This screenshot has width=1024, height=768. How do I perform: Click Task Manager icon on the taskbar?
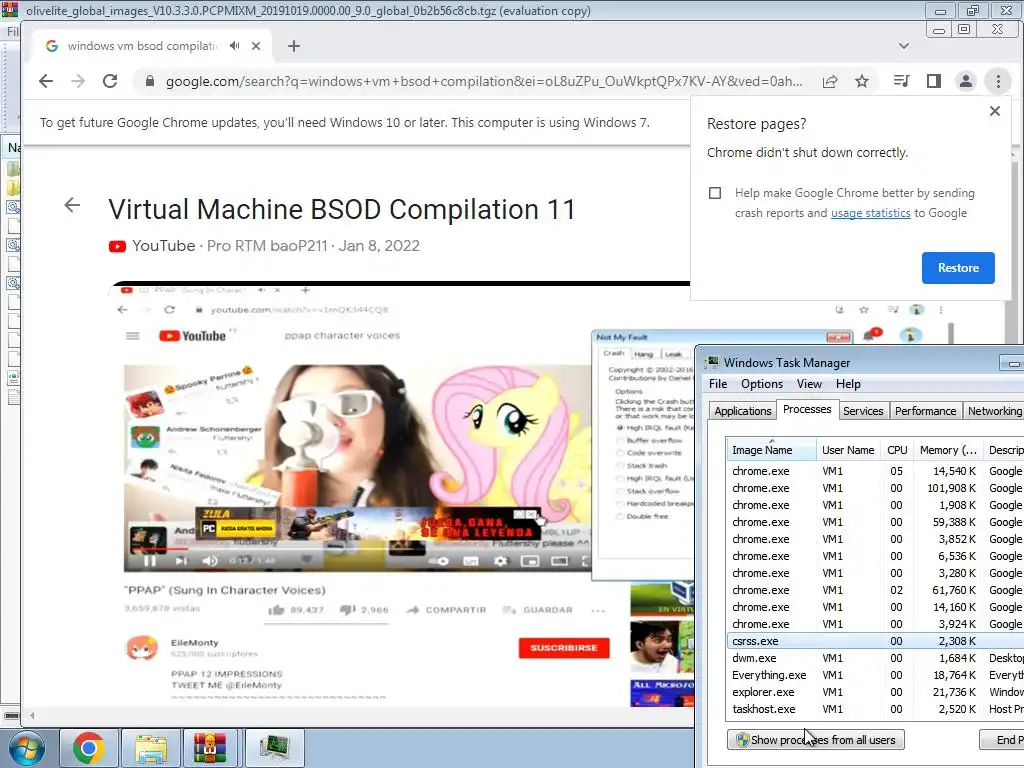tap(274, 748)
